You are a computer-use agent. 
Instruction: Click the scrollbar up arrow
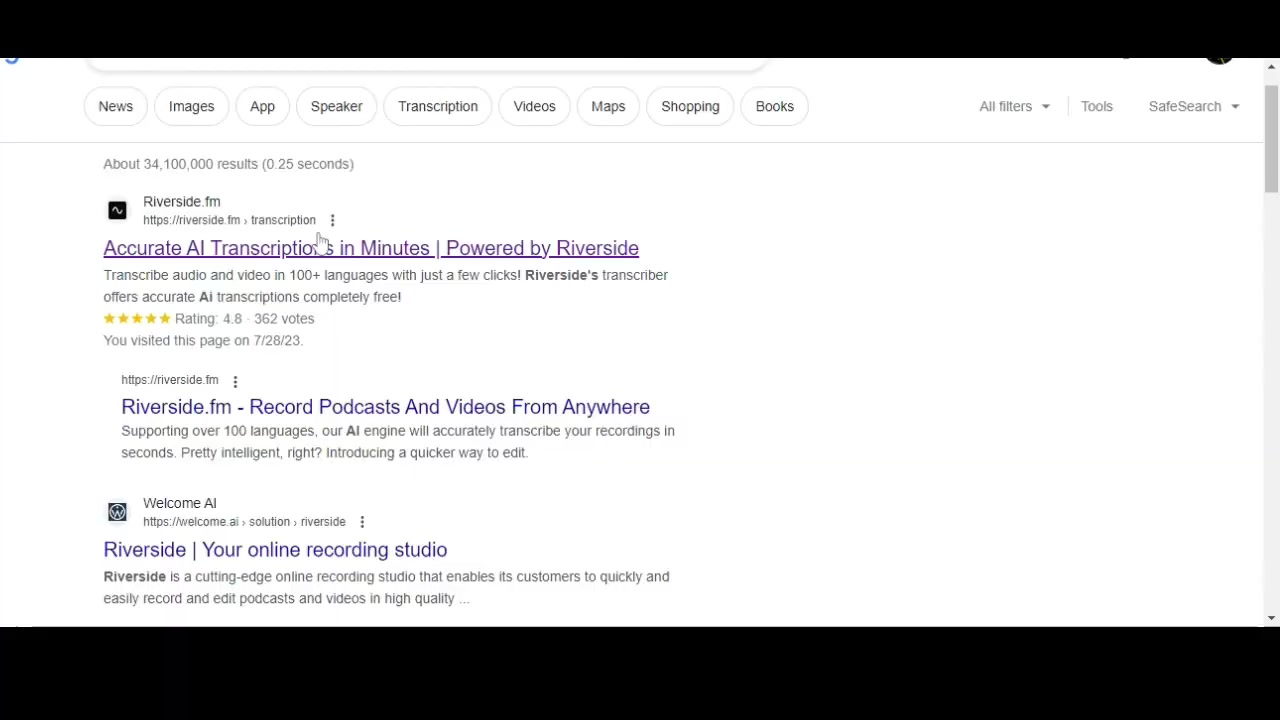pyautogui.click(x=1271, y=67)
